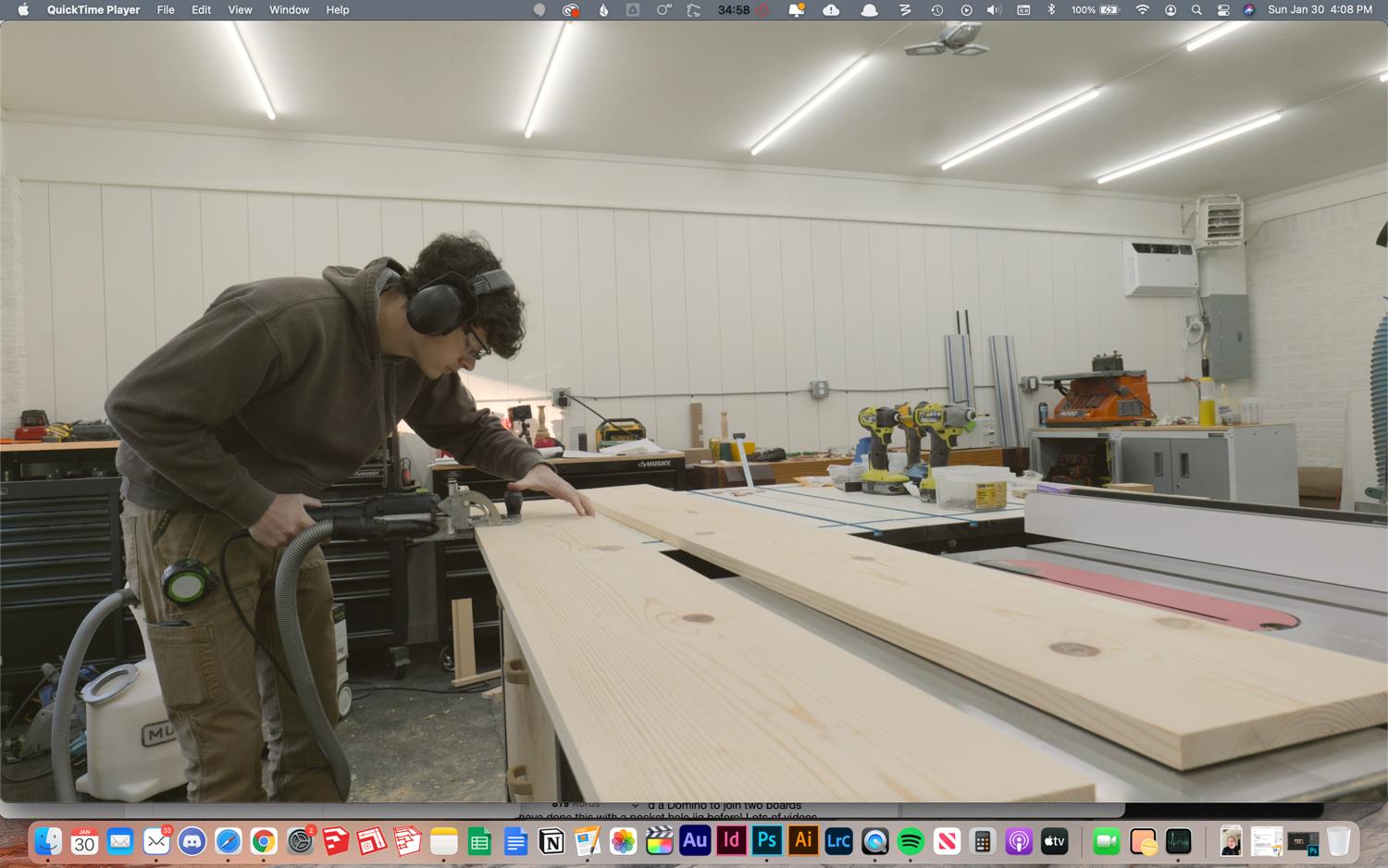Screen dimensions: 1388x868
Task: Launch Adobe Photoshop from the dock
Action: point(767,841)
